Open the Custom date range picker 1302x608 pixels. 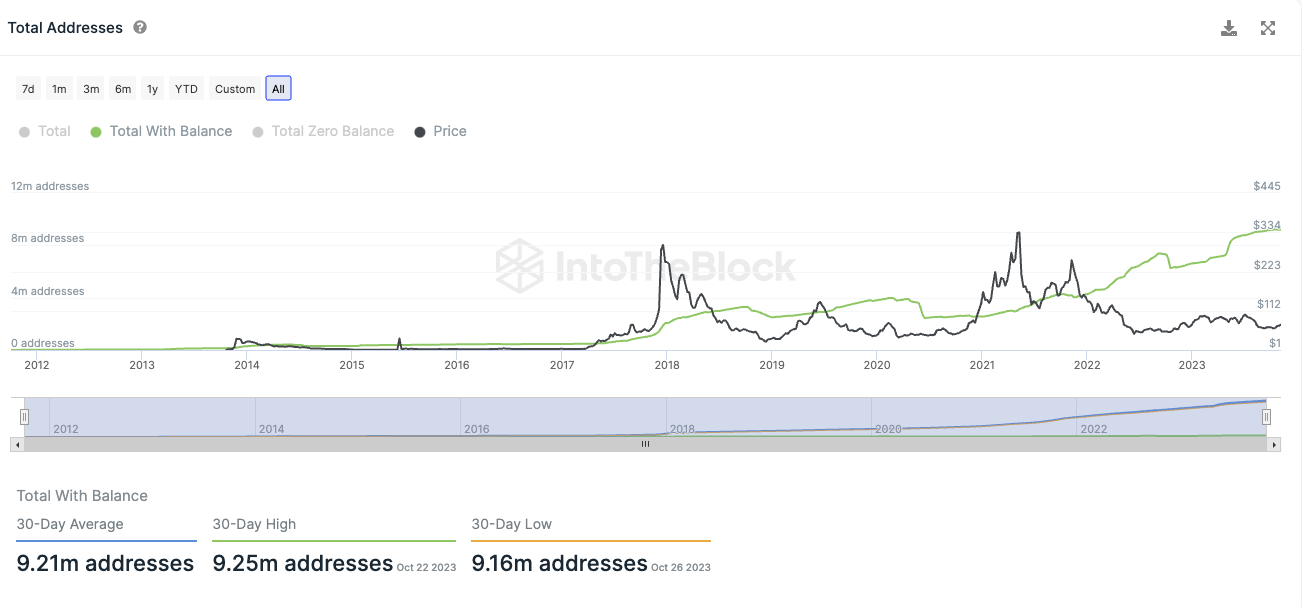coord(235,89)
